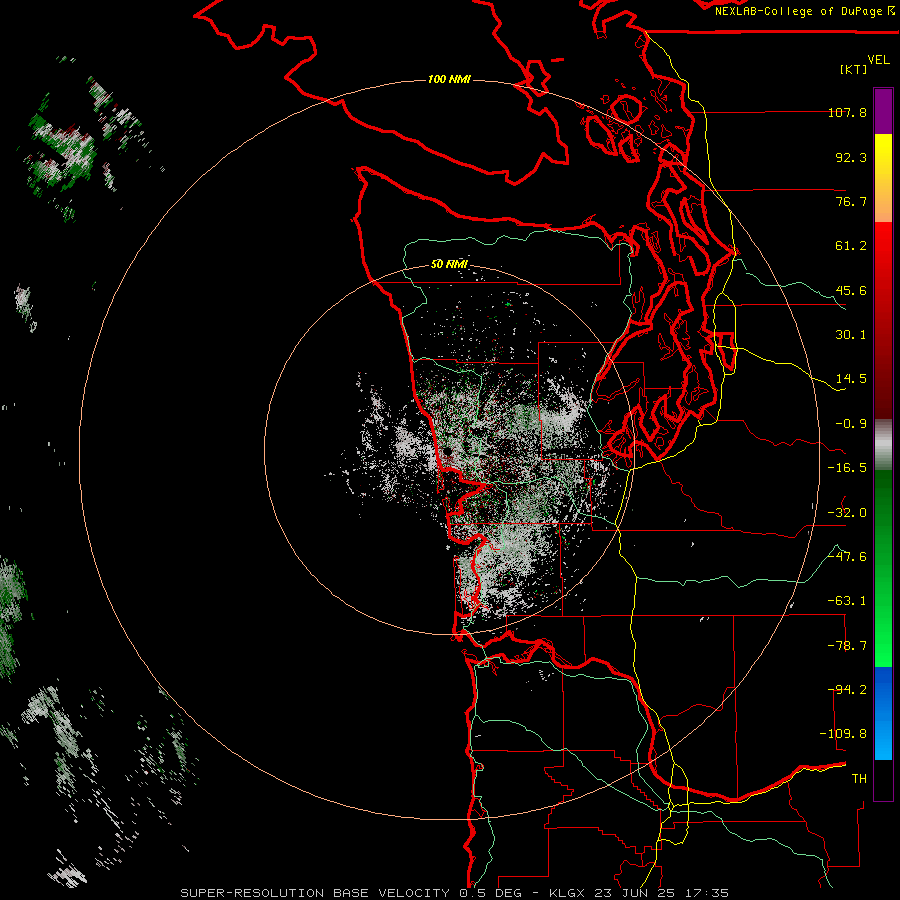900x900 pixels.
Task: Pick the yellow-orange color bar segment
Action: (x=883, y=178)
